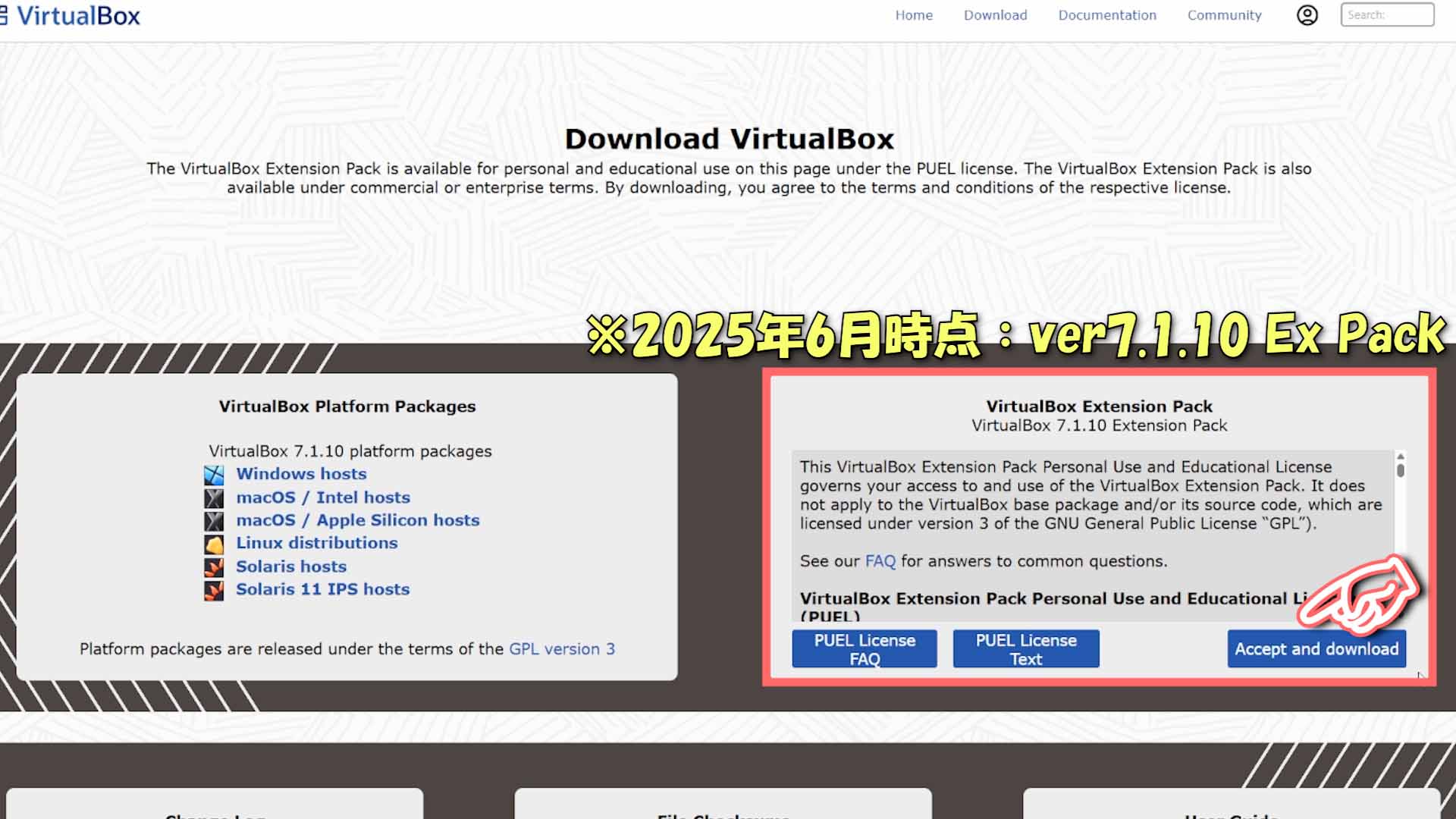Viewport: 1456px width, 819px height.
Task: Navigate to the Community section
Action: click(x=1223, y=15)
